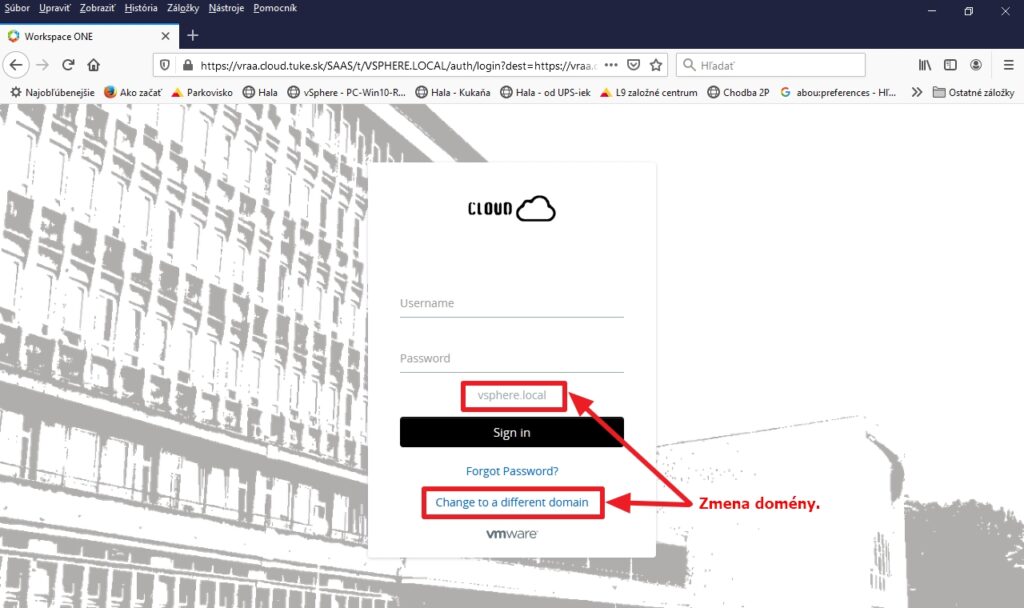Expand the page actions three-dots menu
1024x608 pixels.
tap(611, 65)
